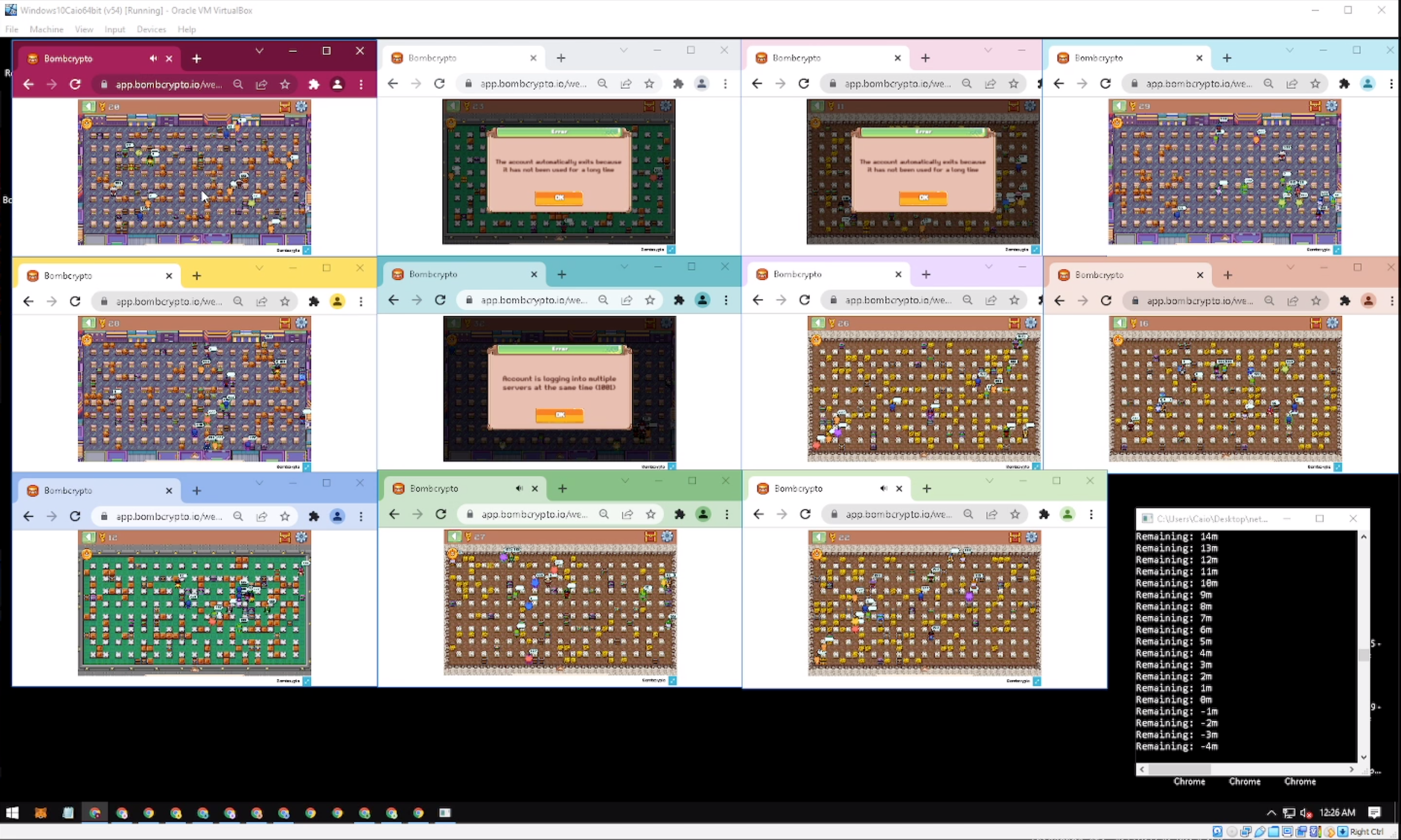The height and width of the screenshot is (840, 1401).
Task: Click green back arrow in lavender window level 26 game
Action: point(819,323)
